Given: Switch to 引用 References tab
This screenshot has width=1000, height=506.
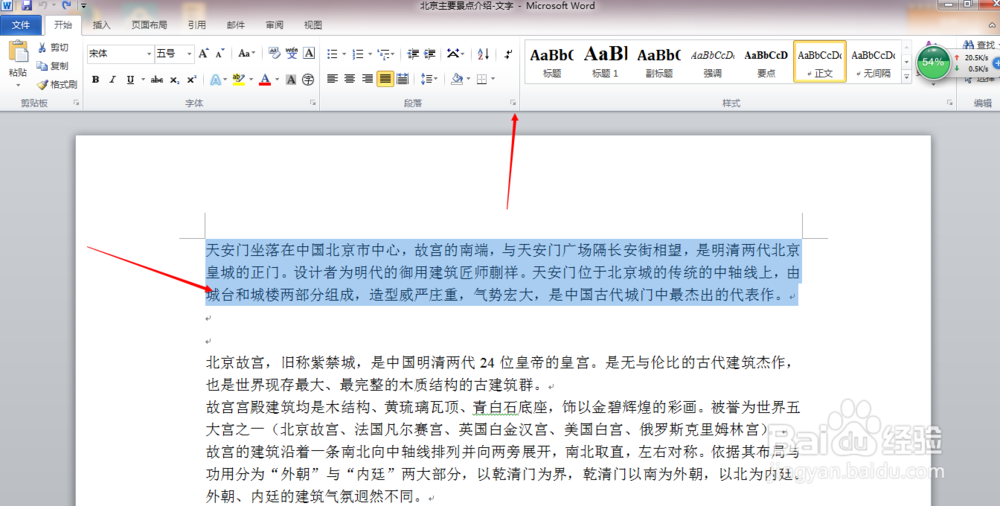Looking at the screenshot, I should tap(197, 25).
